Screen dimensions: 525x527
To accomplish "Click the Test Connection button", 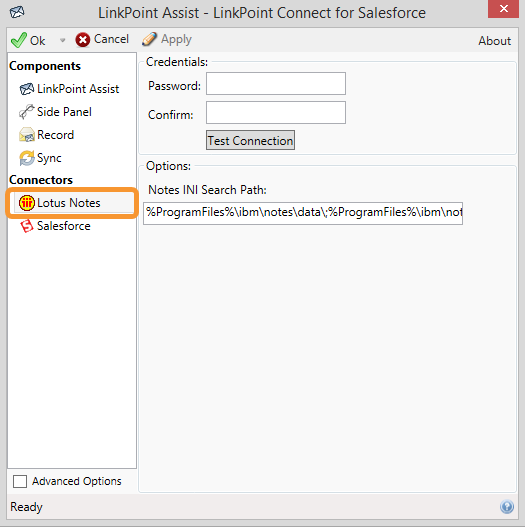I will click(x=250, y=140).
